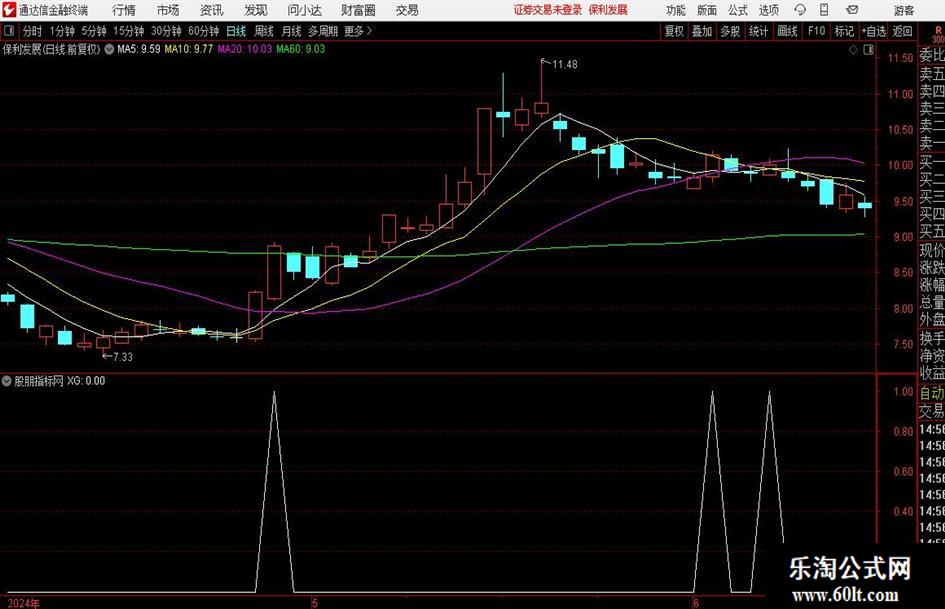
Task: Open the 市场 menu
Action: click(168, 10)
